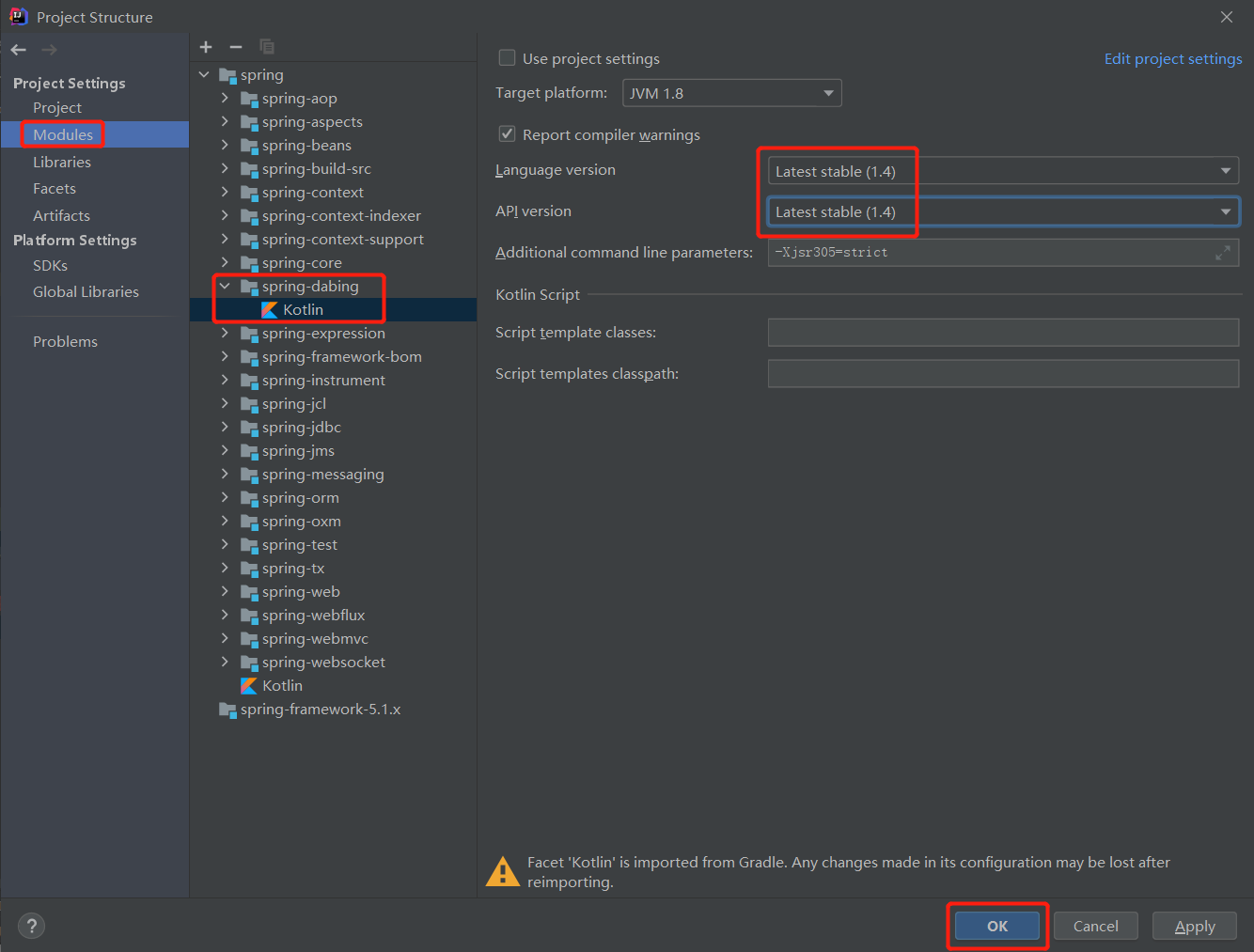Click the Gradle warning icon near the bottom
Screen dimensions: 1254x952
(503, 870)
